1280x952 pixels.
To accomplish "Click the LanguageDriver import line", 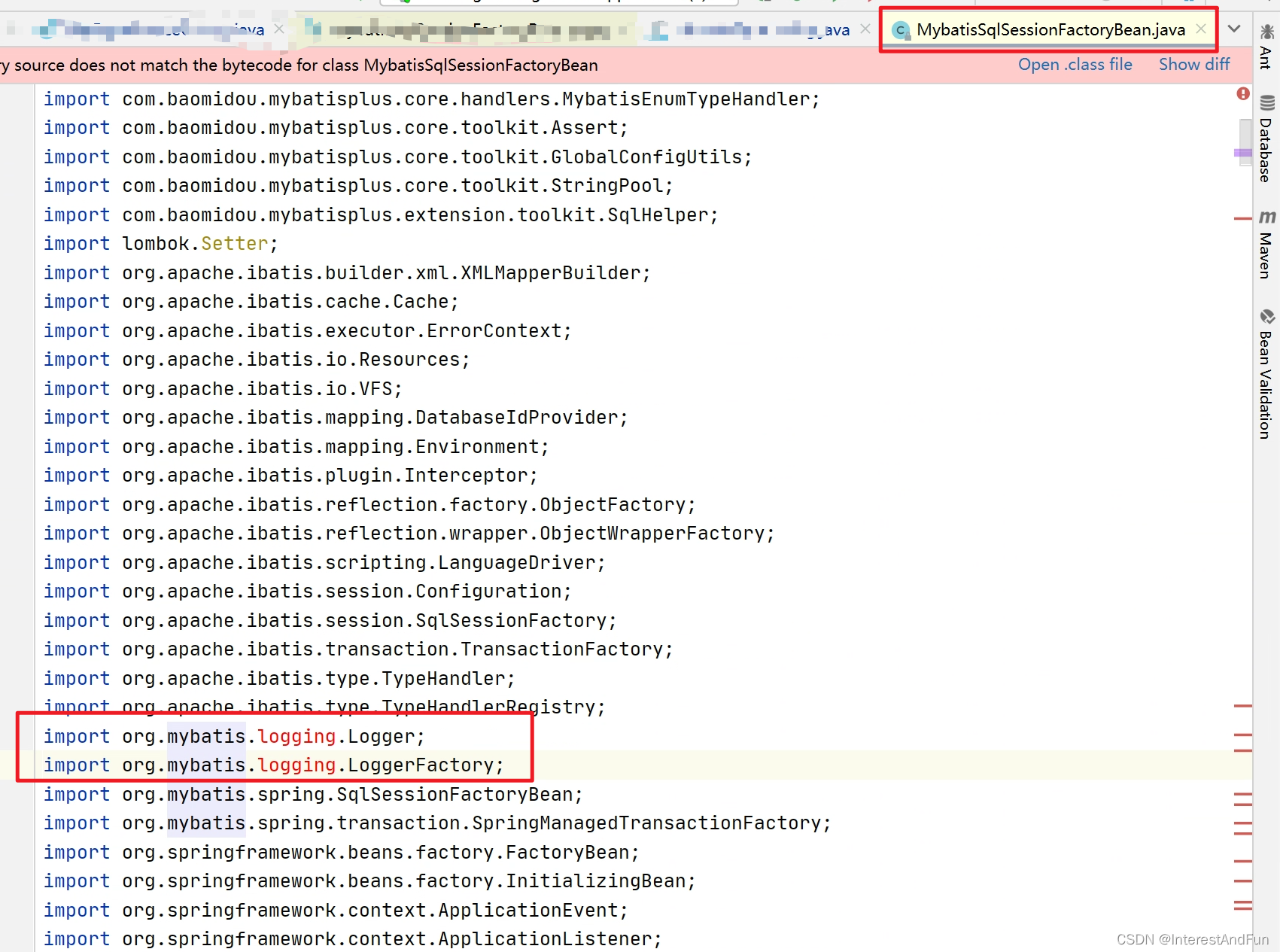I will [324, 563].
